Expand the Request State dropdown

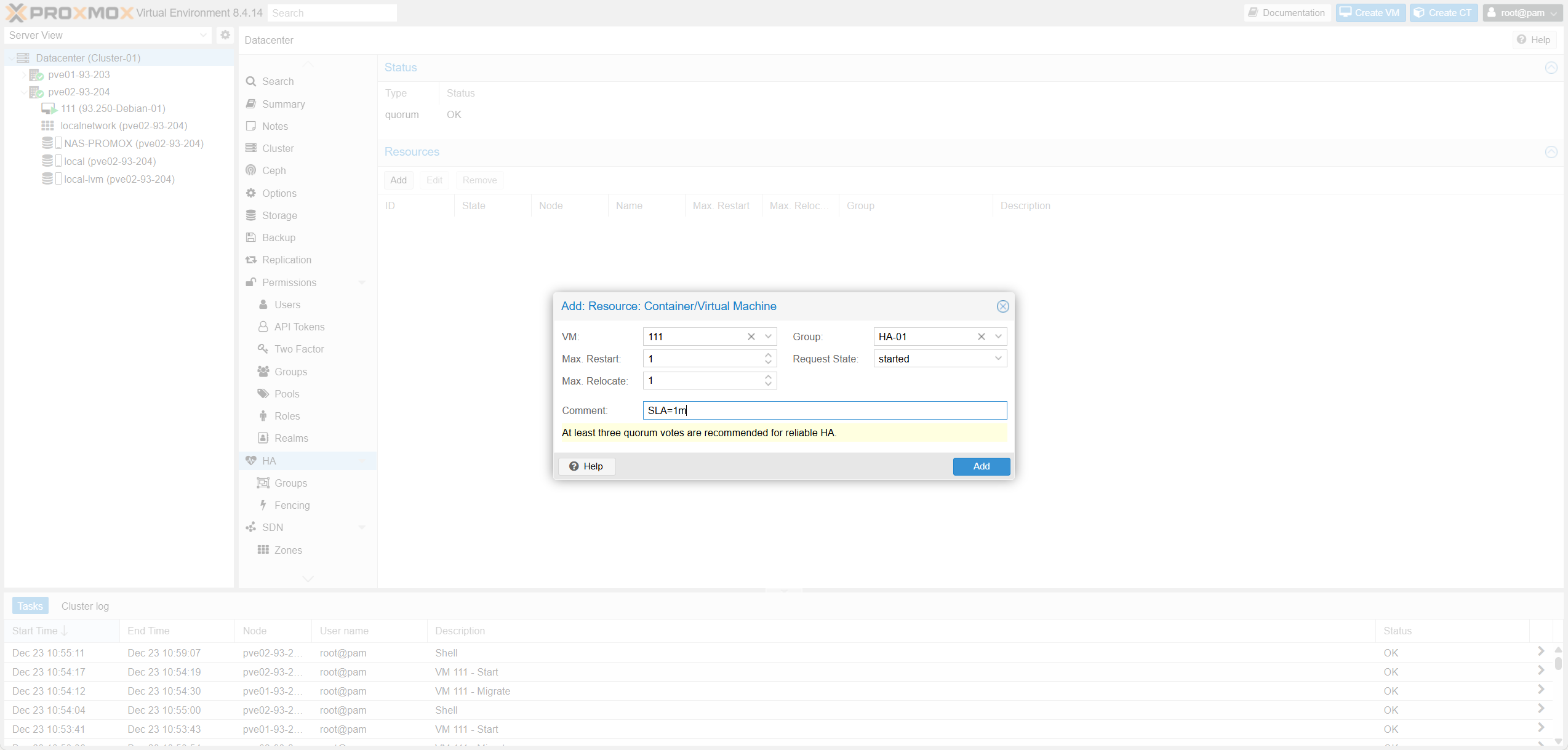[998, 359]
